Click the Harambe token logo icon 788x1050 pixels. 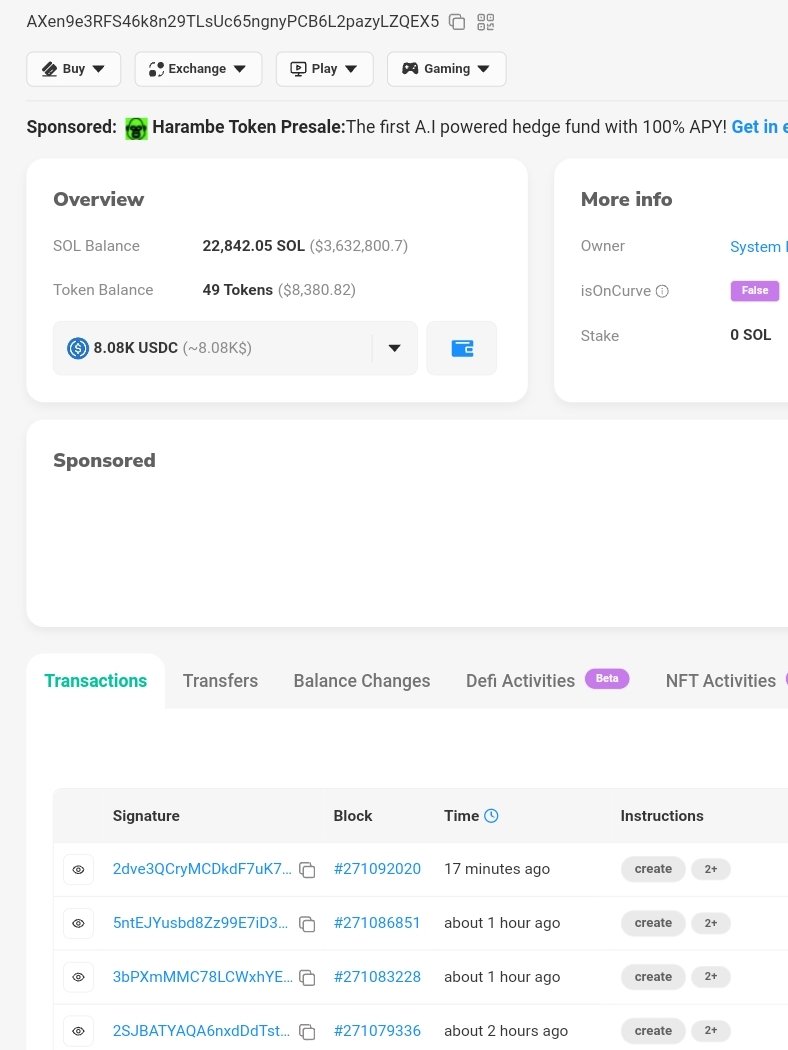click(137, 128)
